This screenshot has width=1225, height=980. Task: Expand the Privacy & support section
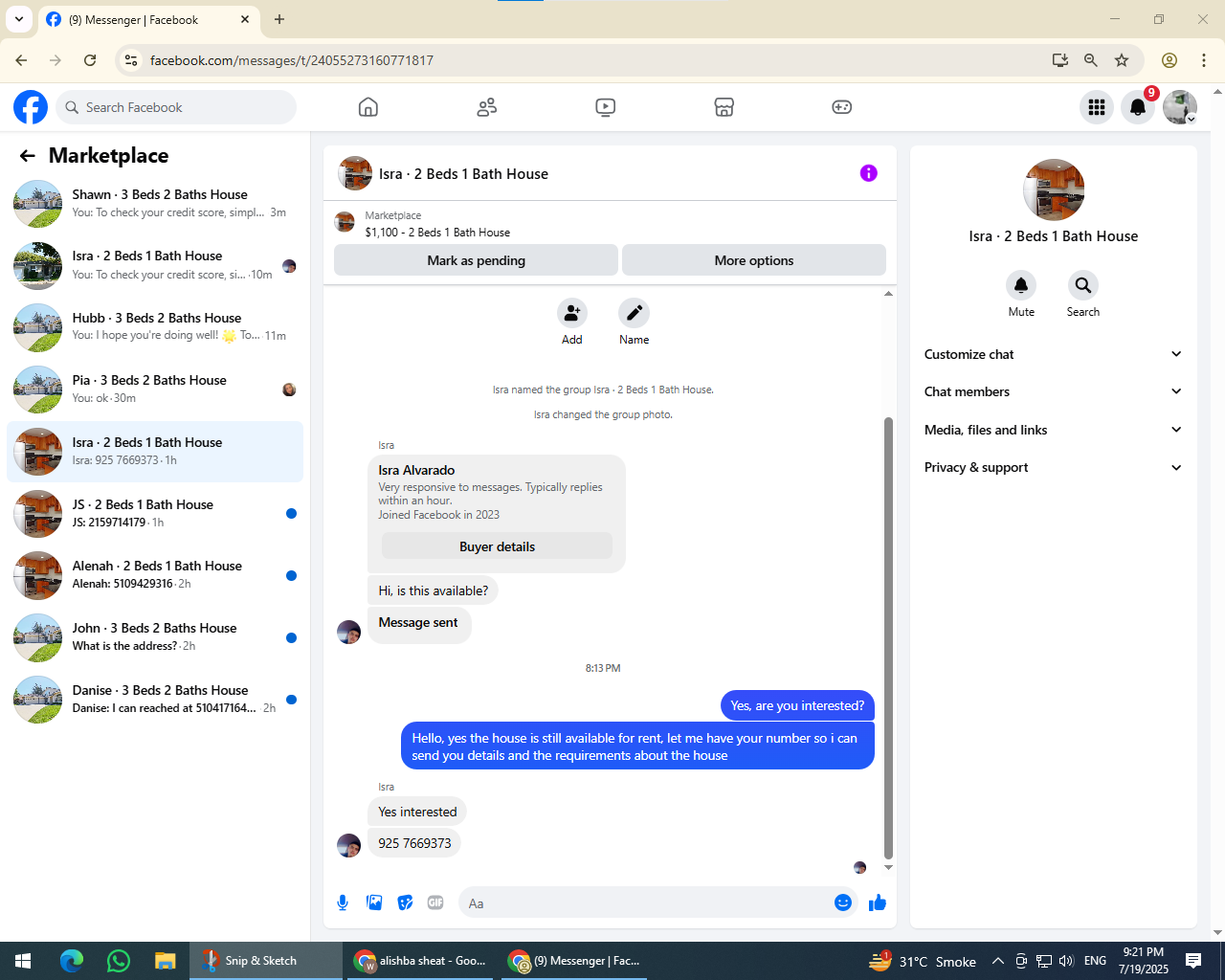(1054, 467)
